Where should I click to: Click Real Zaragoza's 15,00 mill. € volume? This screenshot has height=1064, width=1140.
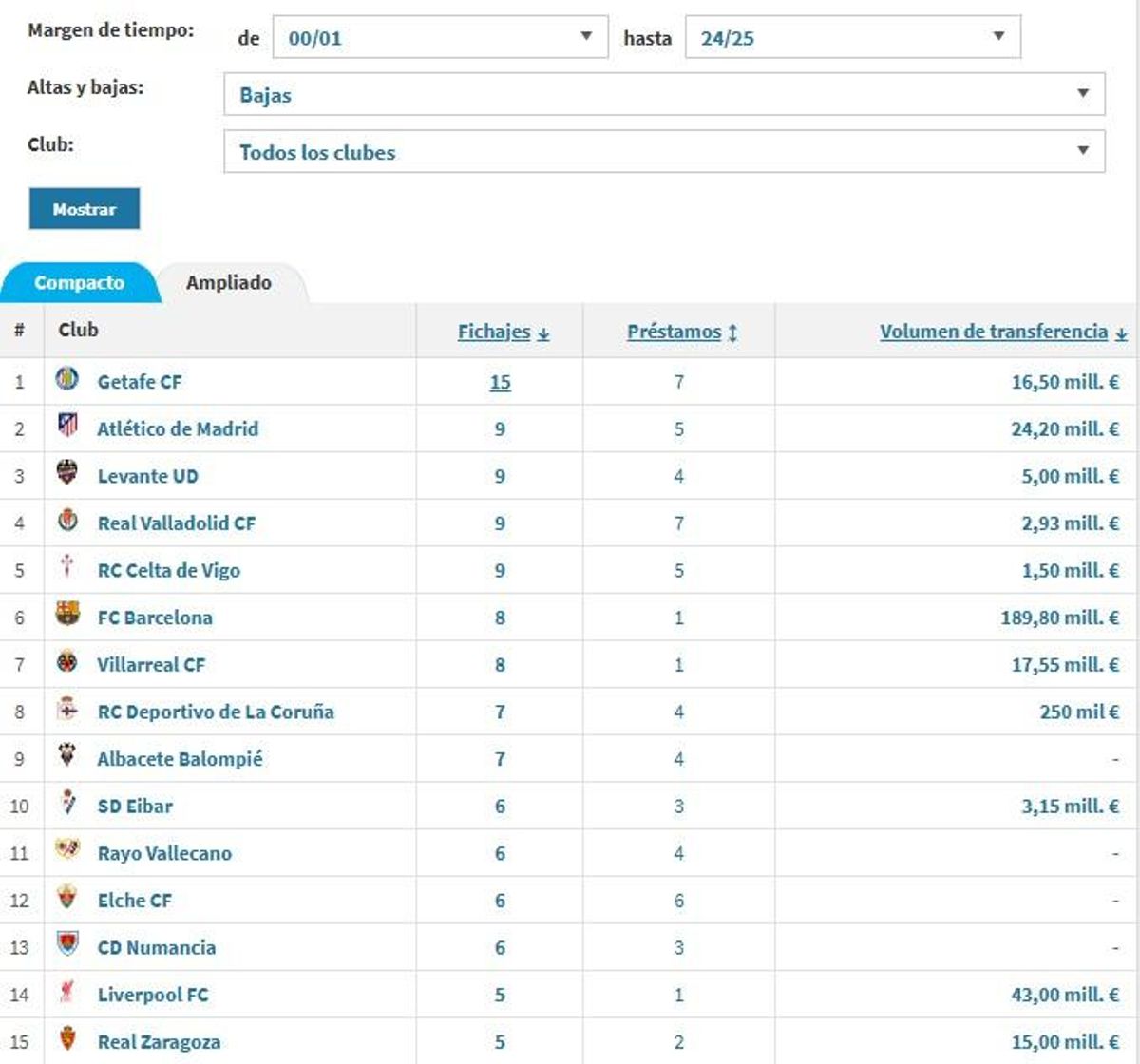point(1065,1041)
